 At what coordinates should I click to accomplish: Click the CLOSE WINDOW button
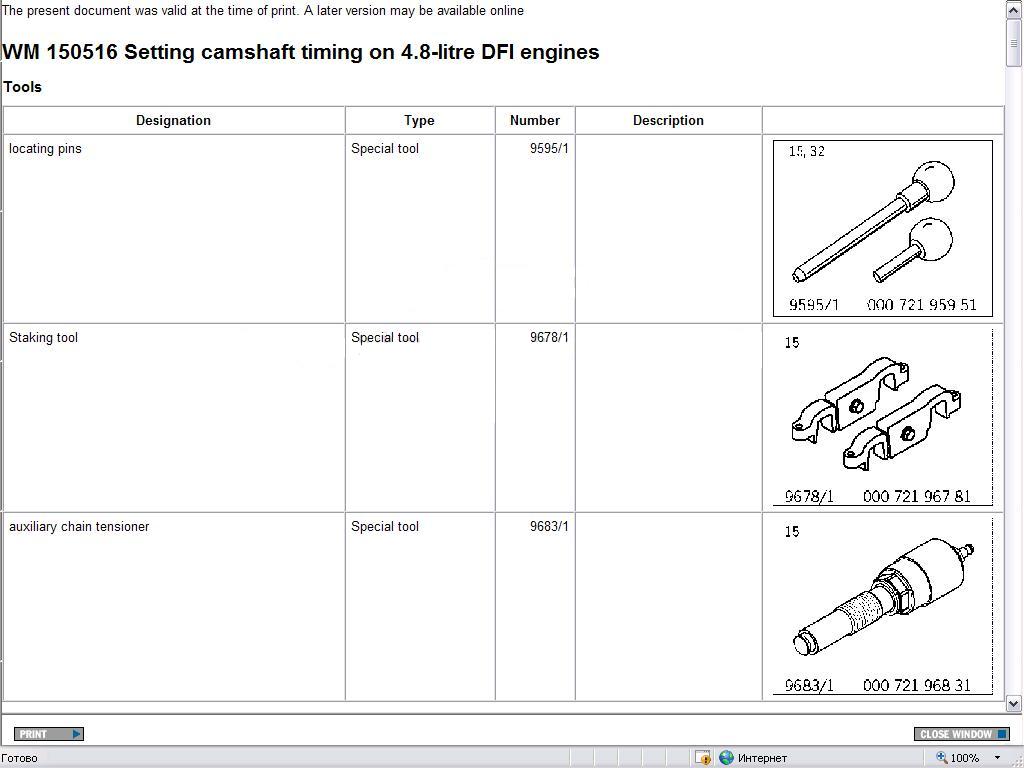(x=961, y=734)
